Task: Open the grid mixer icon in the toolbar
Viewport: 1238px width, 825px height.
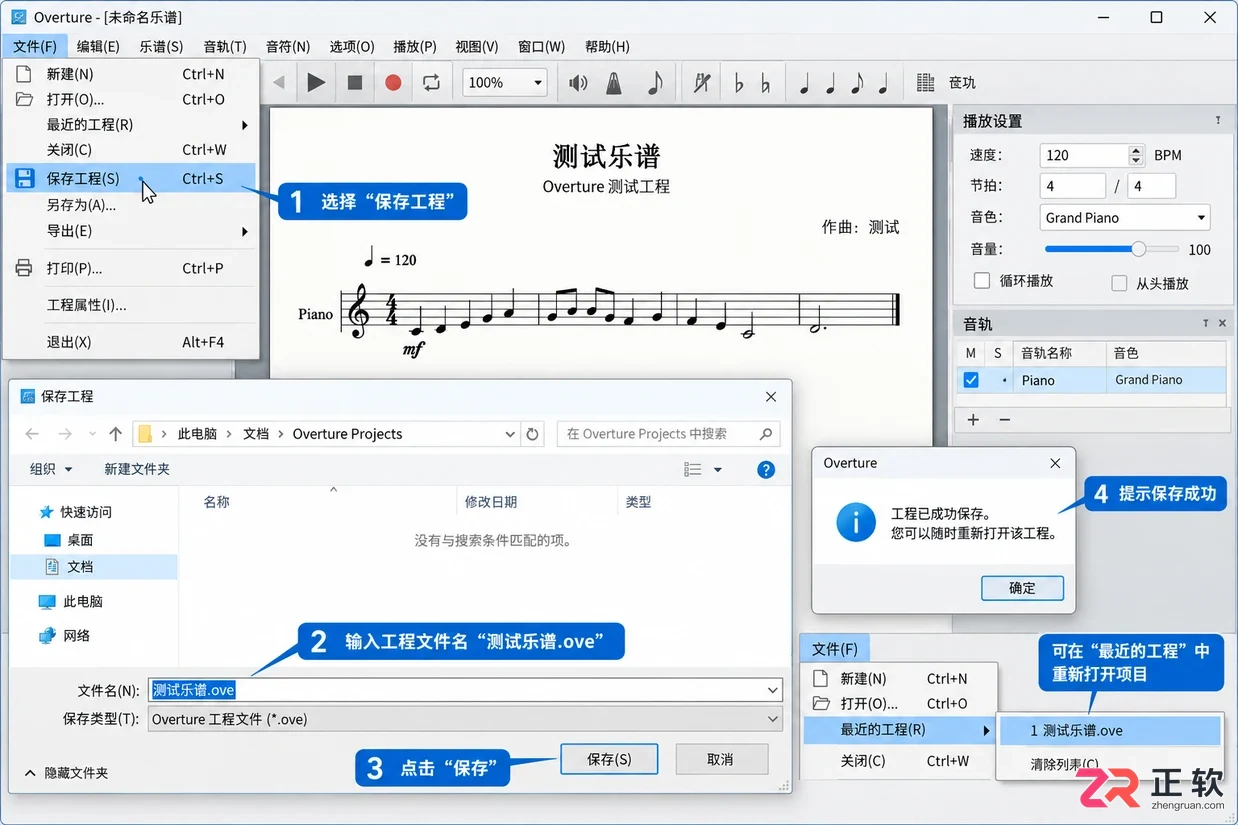Action: [926, 83]
